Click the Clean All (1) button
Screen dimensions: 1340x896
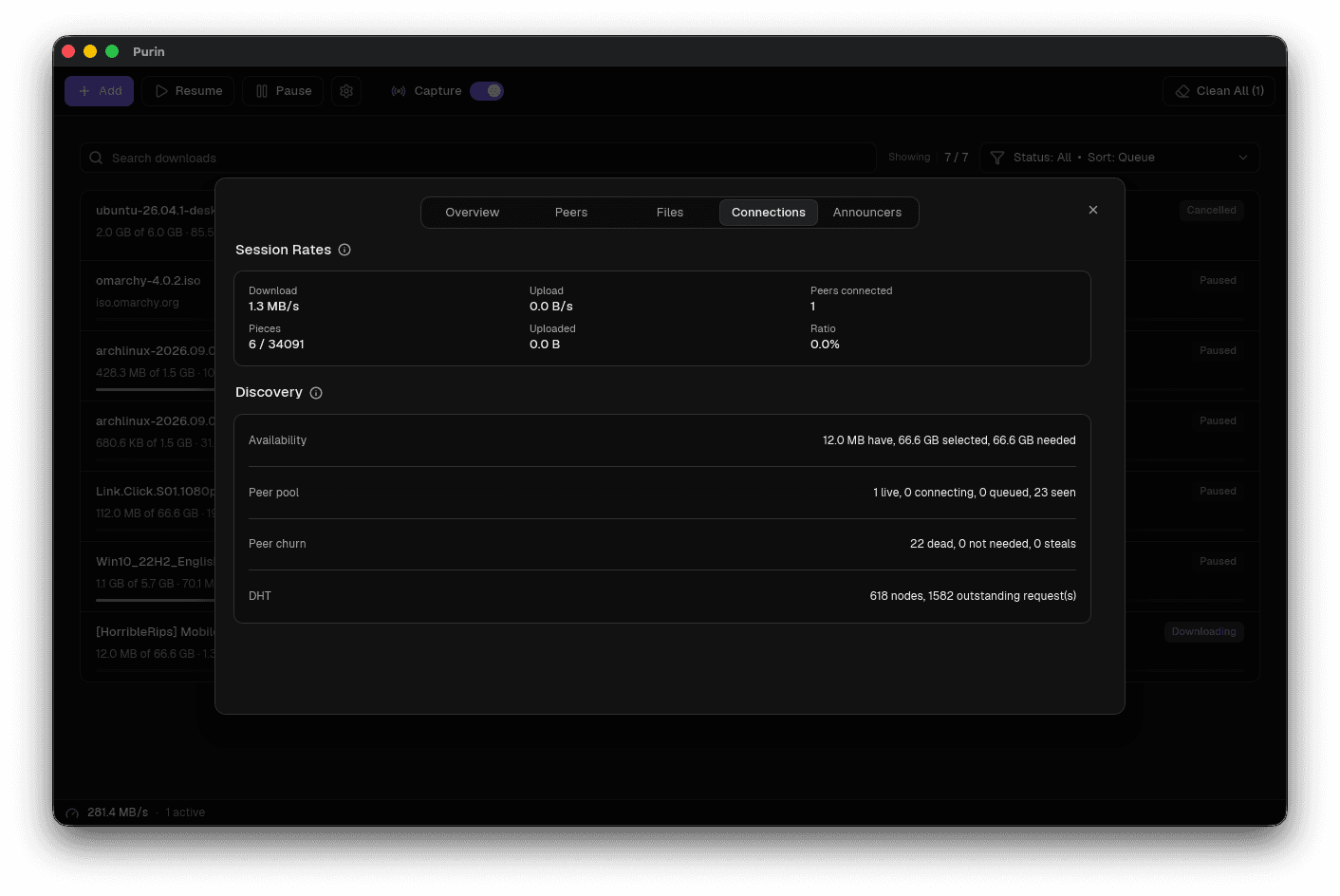tap(1219, 91)
